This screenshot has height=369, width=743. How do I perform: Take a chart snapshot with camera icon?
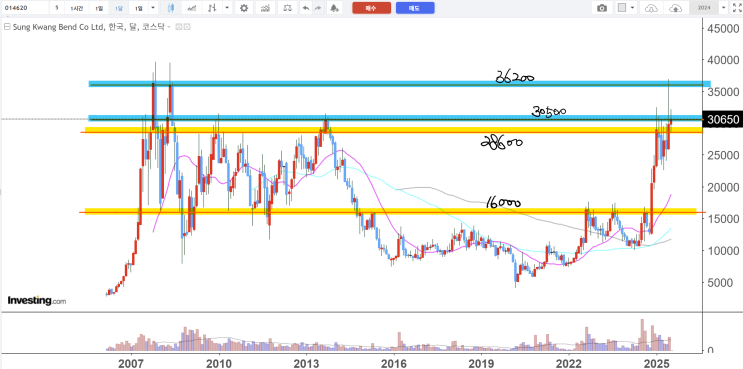(x=602, y=8)
